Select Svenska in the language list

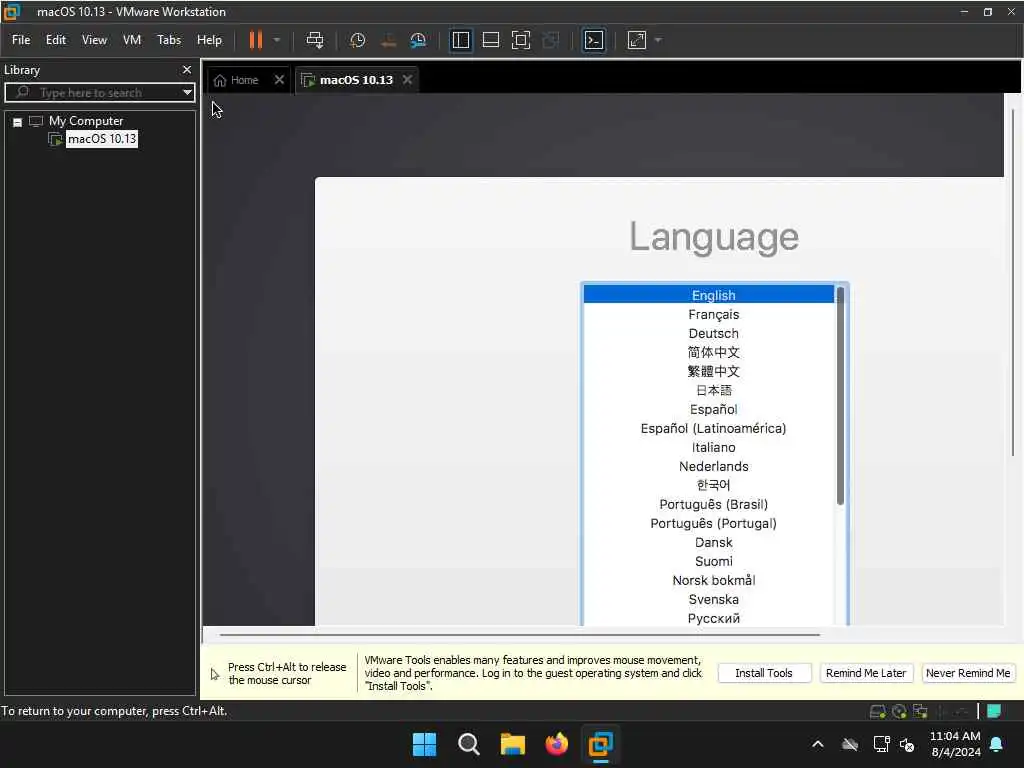[709, 599]
